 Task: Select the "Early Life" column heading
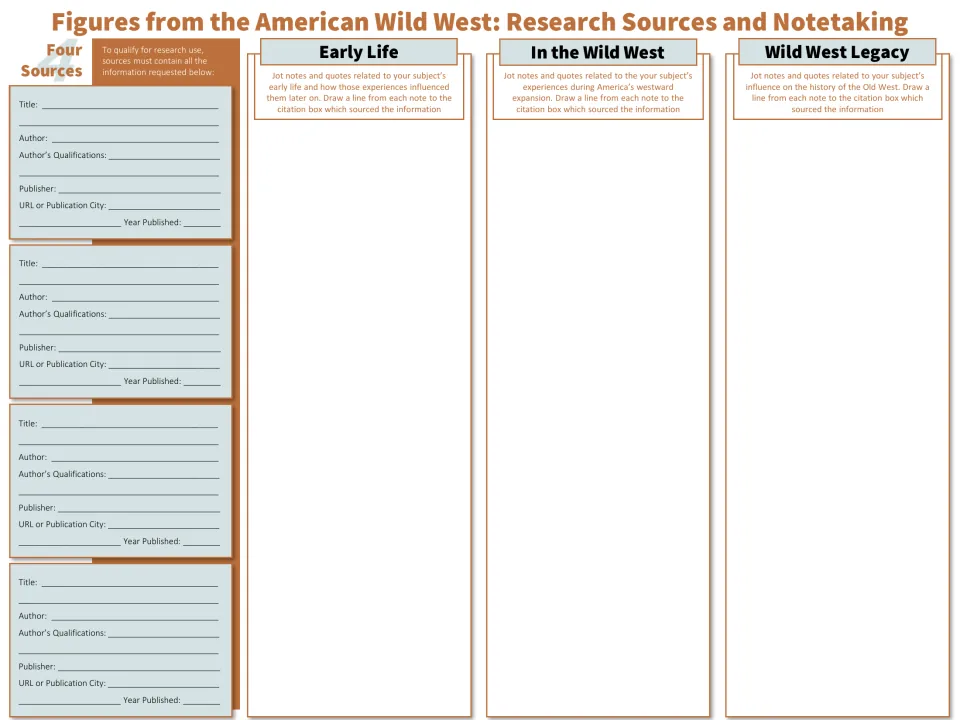point(359,52)
